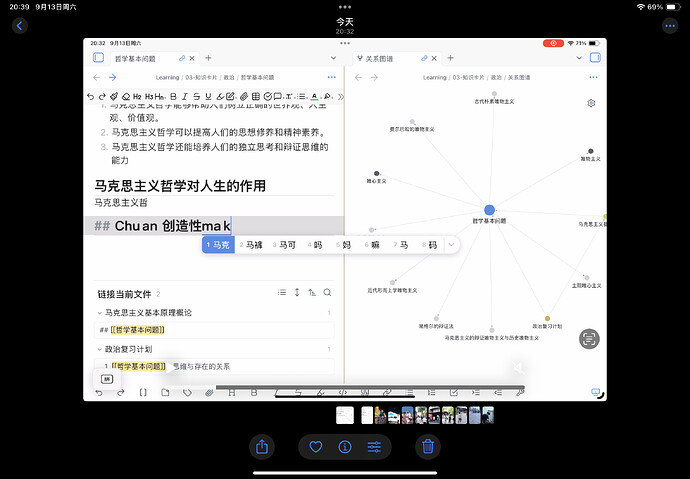
Task: Go back from the photo viewer
Action: 19,26
